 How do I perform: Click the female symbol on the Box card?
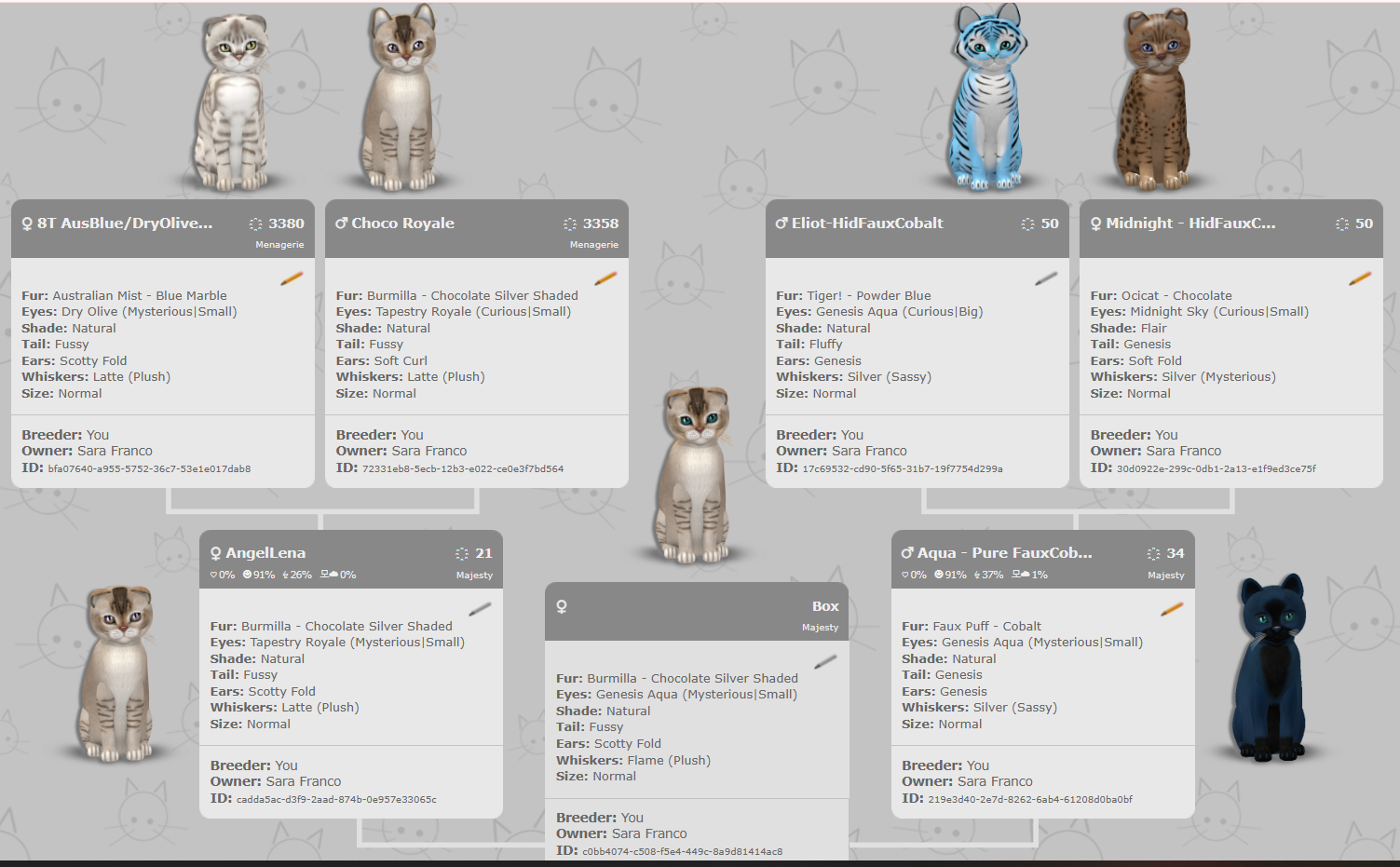pyautogui.click(x=562, y=606)
